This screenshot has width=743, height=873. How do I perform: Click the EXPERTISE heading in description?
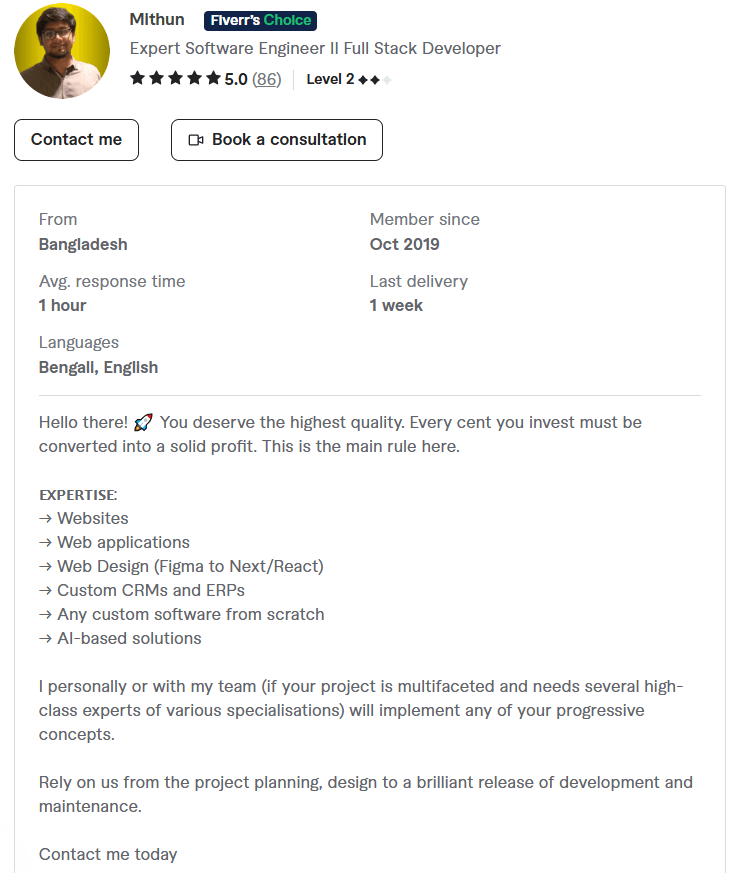tap(78, 495)
